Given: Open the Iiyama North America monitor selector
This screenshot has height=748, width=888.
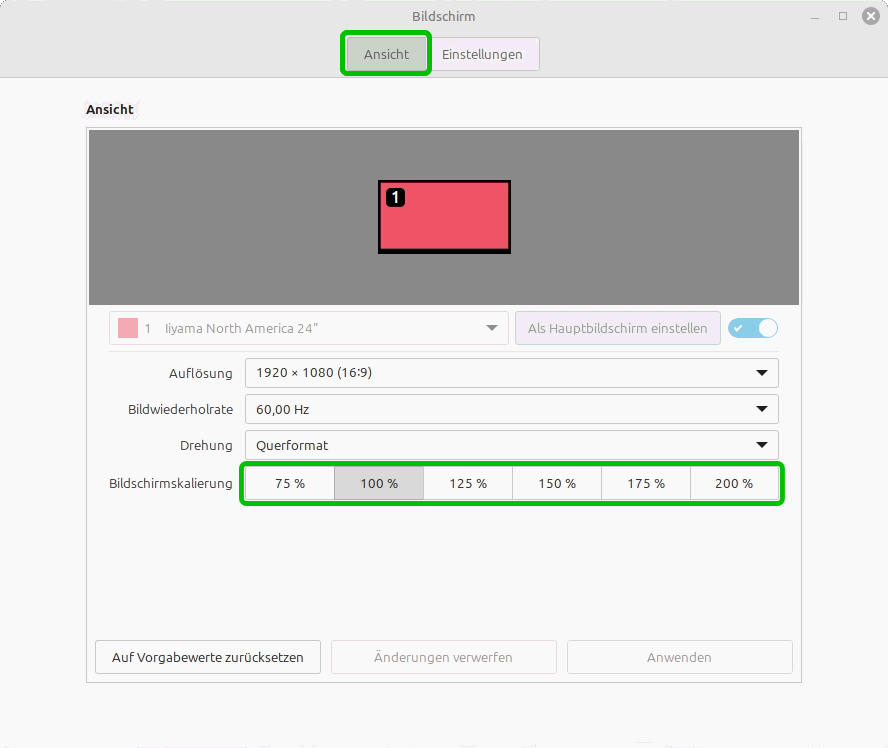Looking at the screenshot, I should point(308,328).
